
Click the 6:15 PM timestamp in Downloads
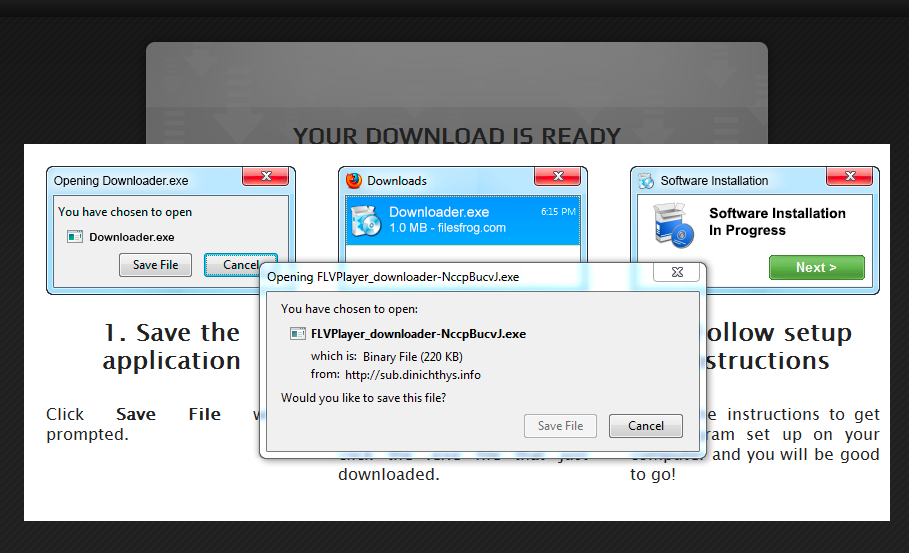[x=558, y=212]
